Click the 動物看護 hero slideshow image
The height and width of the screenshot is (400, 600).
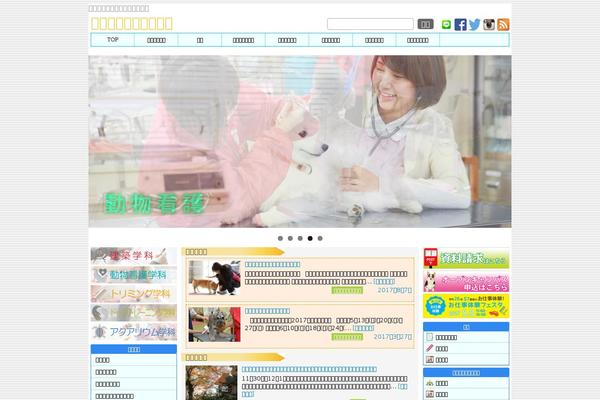(300, 141)
